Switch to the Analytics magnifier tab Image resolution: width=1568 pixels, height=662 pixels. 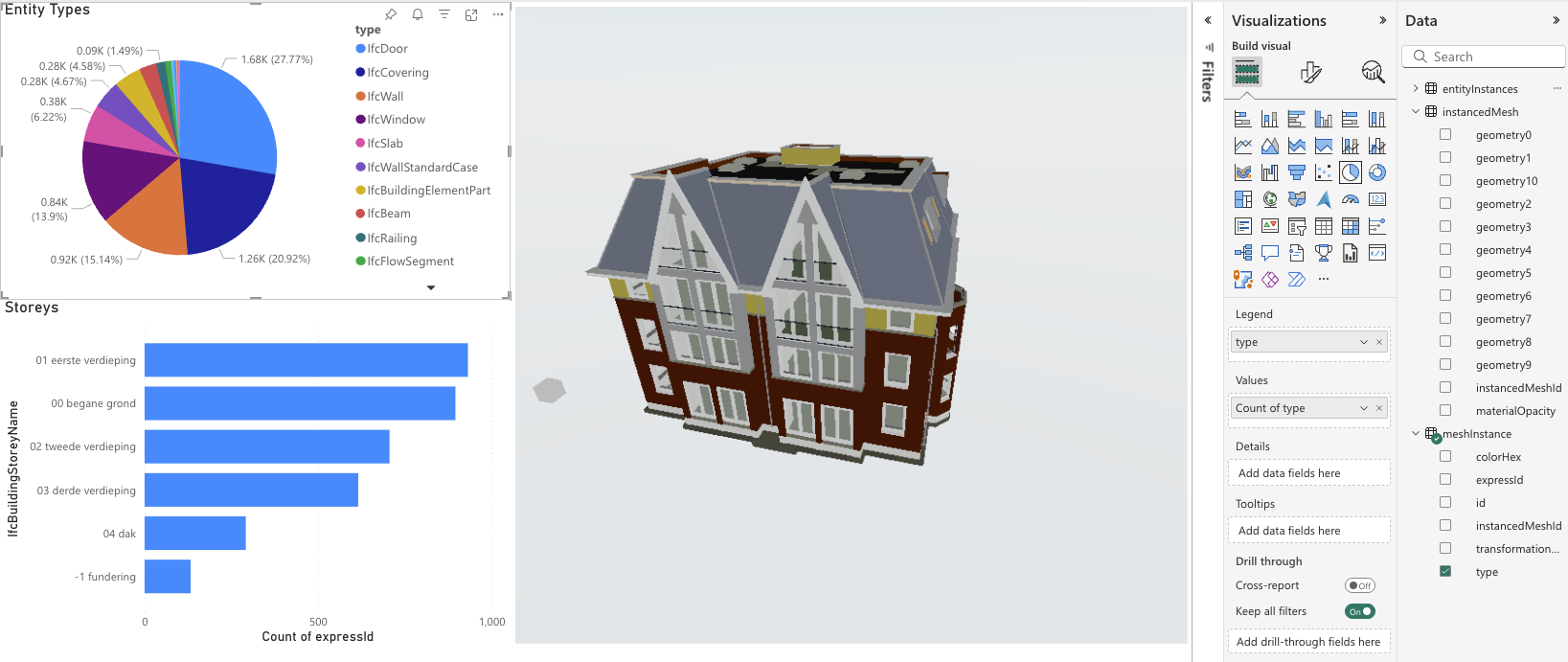[x=1373, y=72]
